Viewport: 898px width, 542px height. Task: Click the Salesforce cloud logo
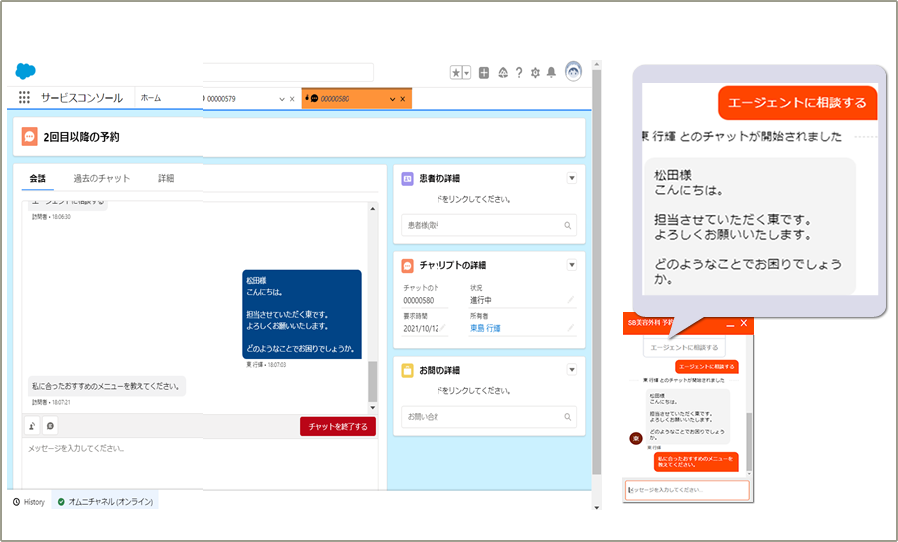26,71
